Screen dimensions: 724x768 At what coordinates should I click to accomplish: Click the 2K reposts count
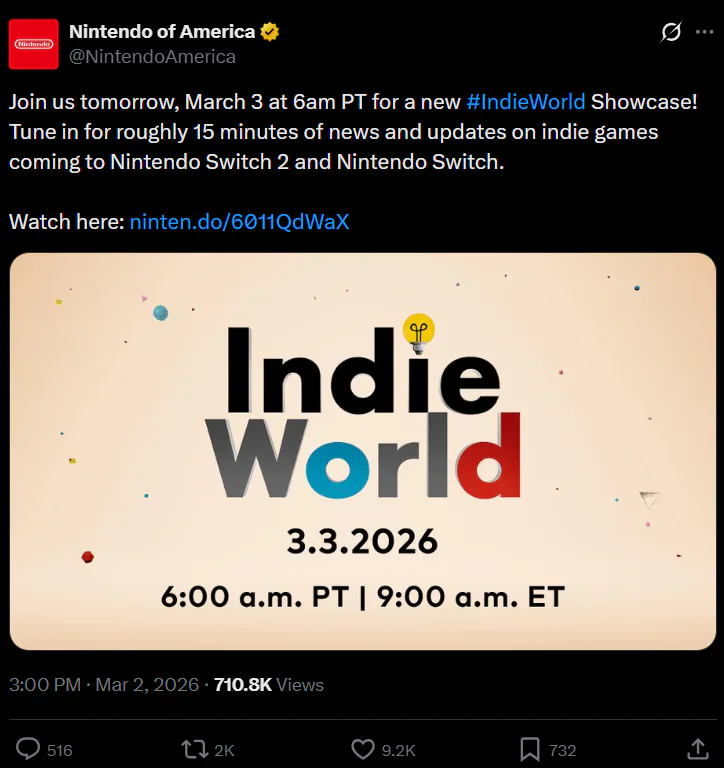point(223,750)
